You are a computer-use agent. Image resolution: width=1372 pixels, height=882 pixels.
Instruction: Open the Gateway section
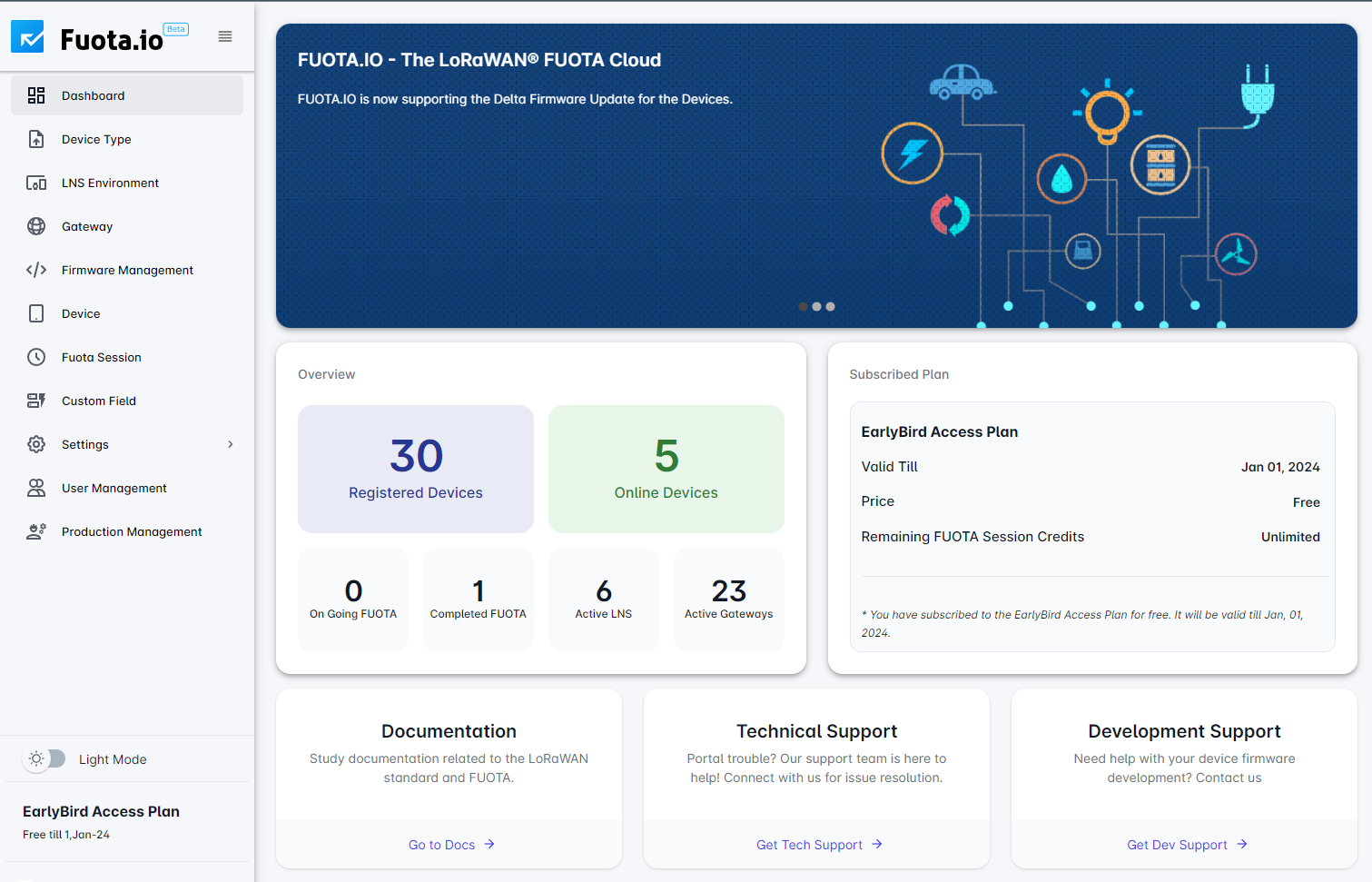click(127, 226)
